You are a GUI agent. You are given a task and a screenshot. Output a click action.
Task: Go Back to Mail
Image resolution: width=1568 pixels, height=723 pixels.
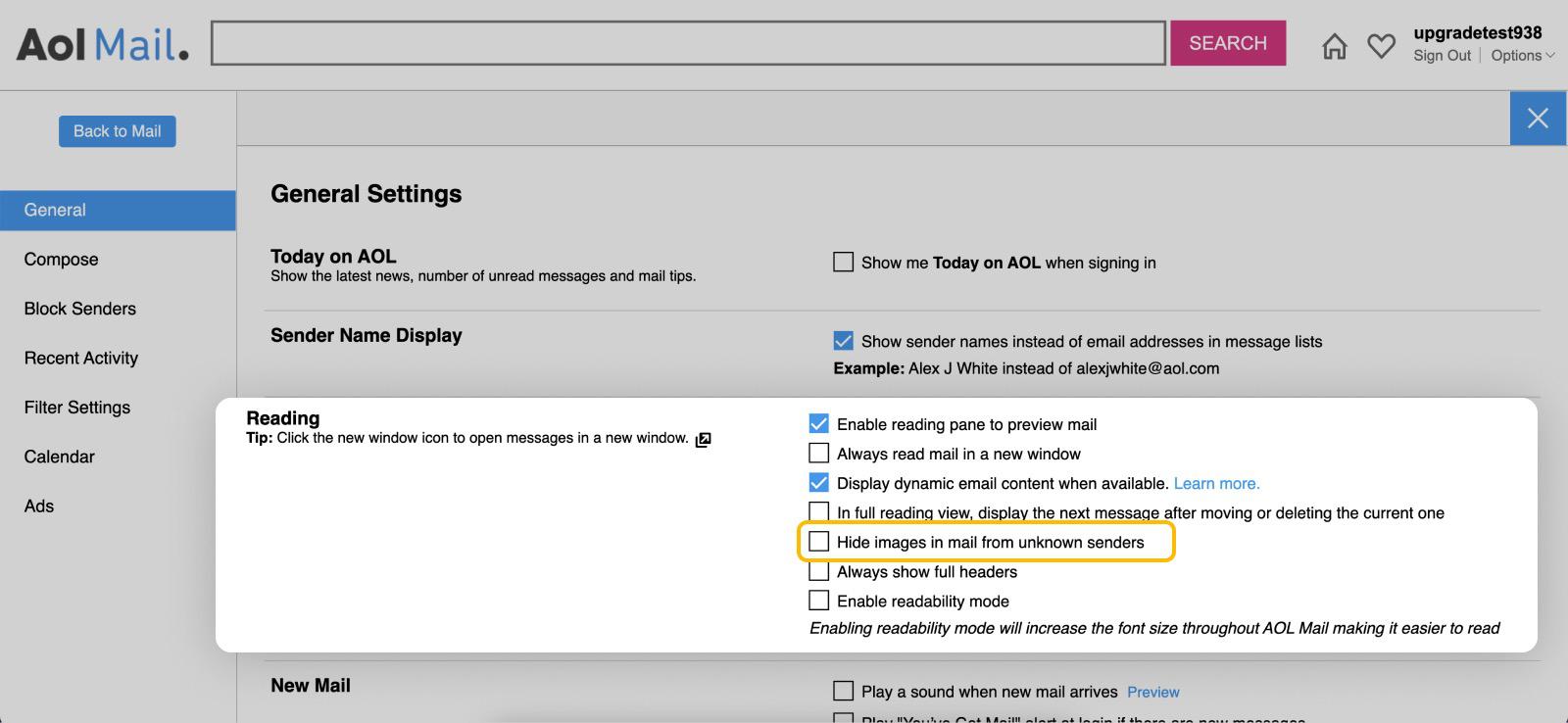tap(118, 131)
